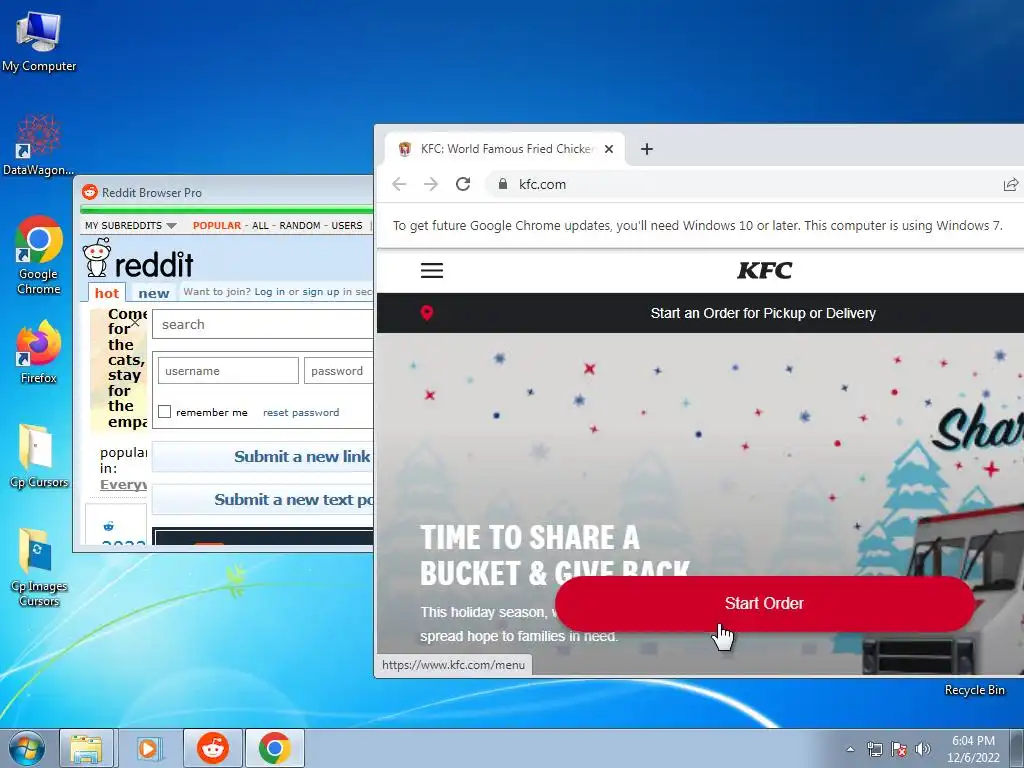Screen dimensions: 1024x768
Task: Open USERS link in Reddit bar
Action: tap(347, 225)
